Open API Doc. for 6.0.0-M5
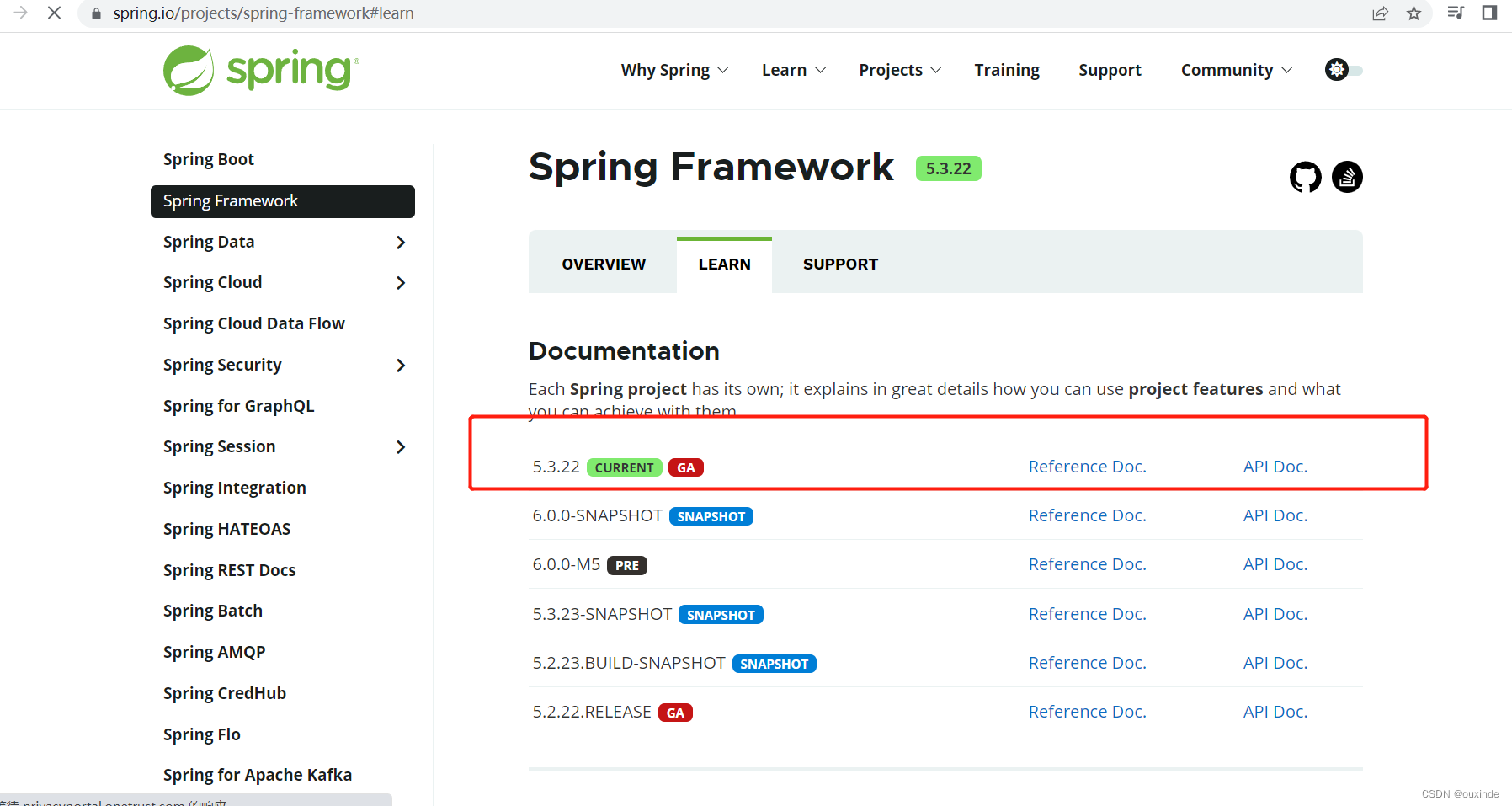1512x806 pixels. coord(1275,564)
